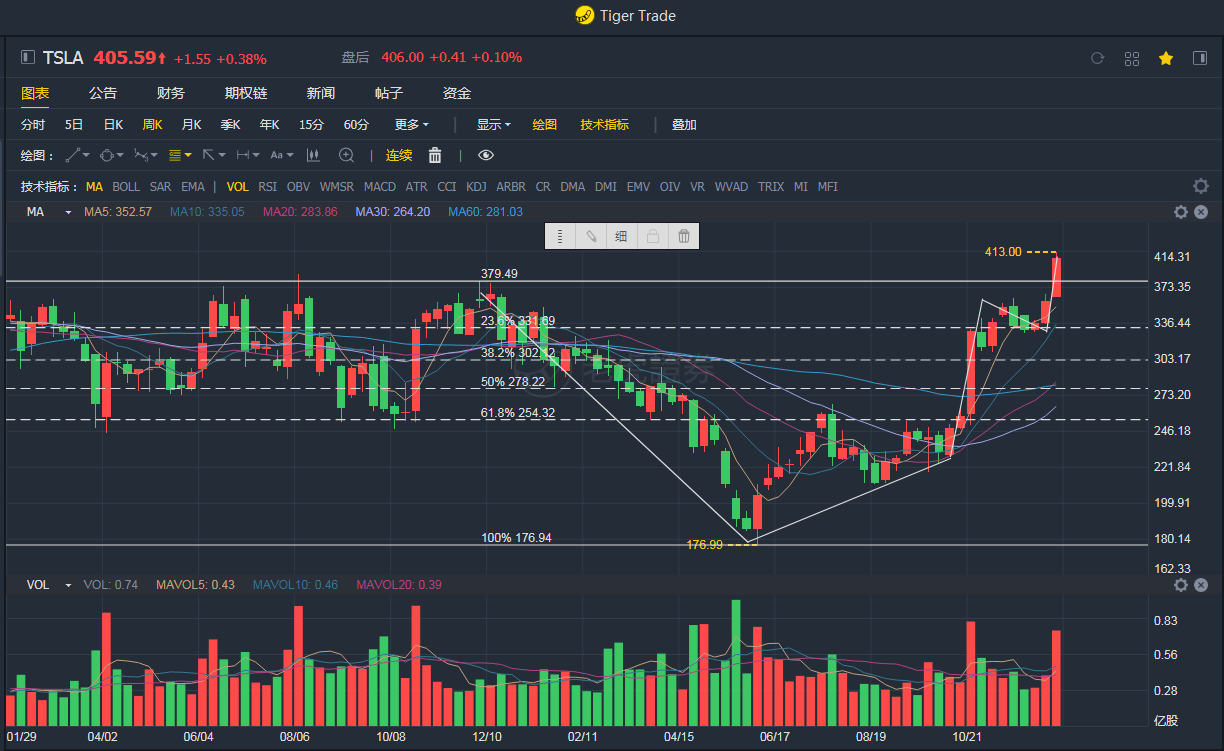Enable the MFI indicator
Viewport: 1224px width, 751px height.
point(828,187)
